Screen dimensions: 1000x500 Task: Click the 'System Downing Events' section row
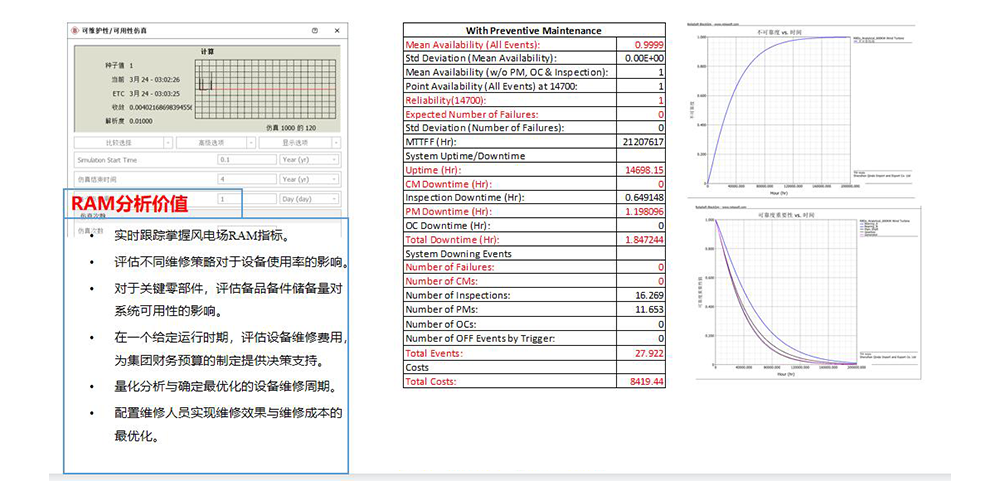tap(534, 254)
